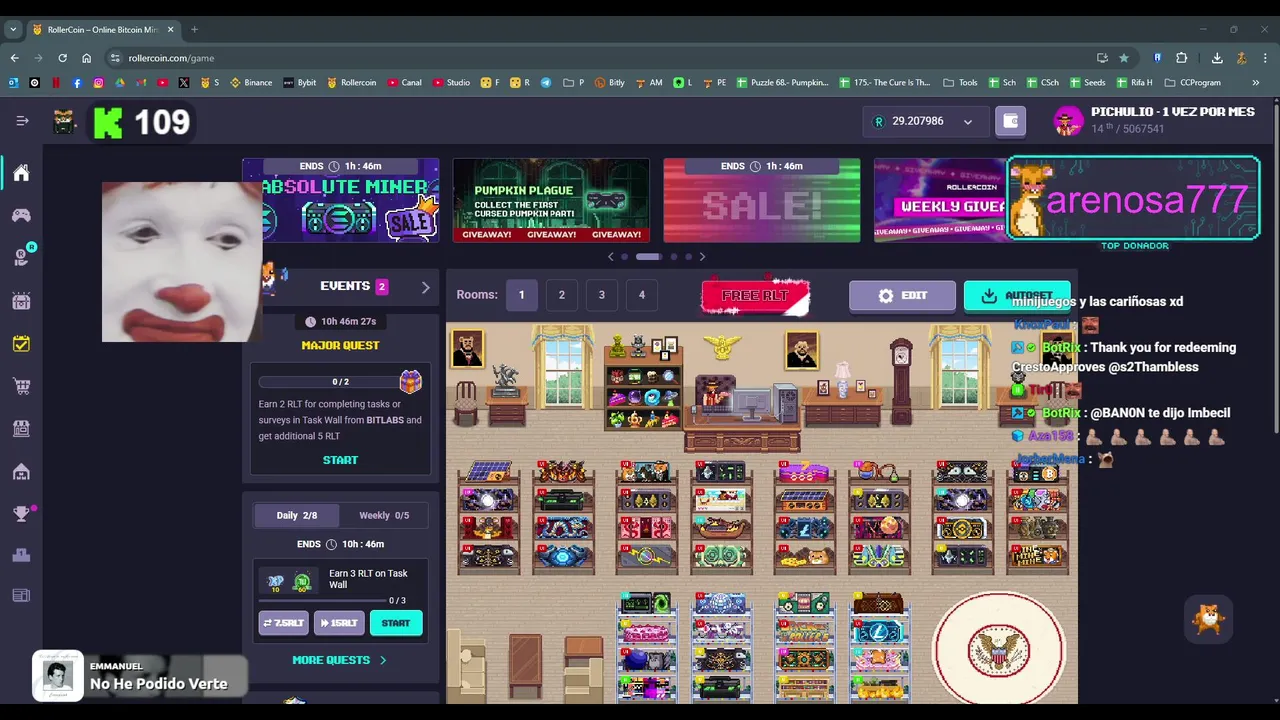Viewport: 1280px width, 720px height.
Task: Open the Bybit bookmark
Action: [x=300, y=83]
